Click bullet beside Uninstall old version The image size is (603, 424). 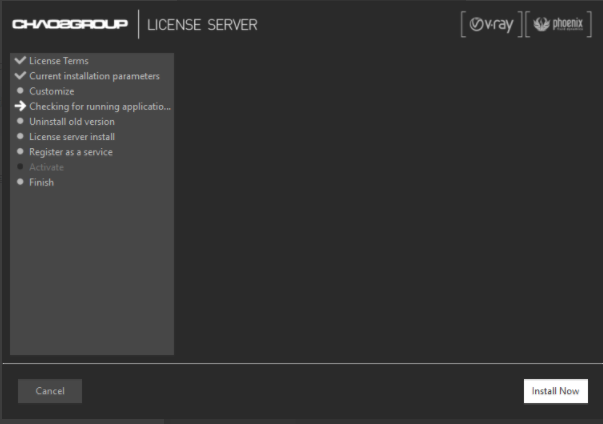click(x=20, y=121)
